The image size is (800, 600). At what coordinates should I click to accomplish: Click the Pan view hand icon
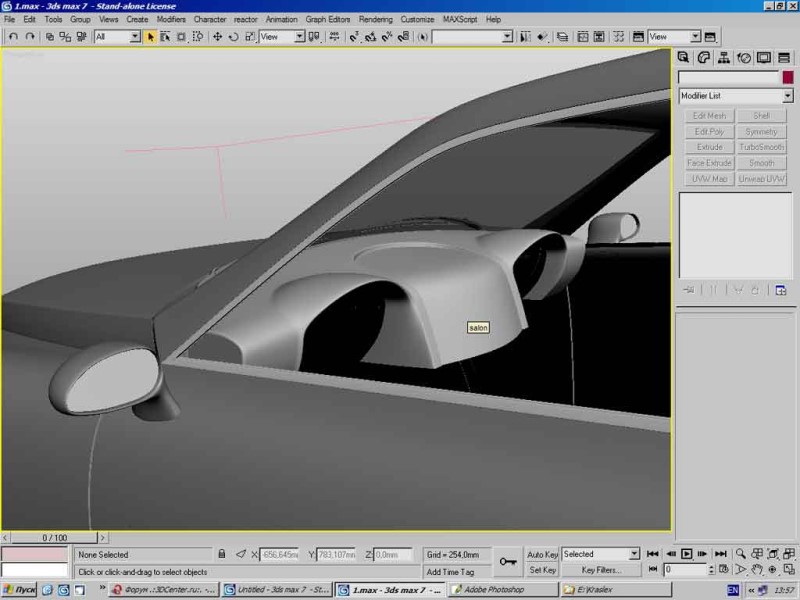(757, 569)
